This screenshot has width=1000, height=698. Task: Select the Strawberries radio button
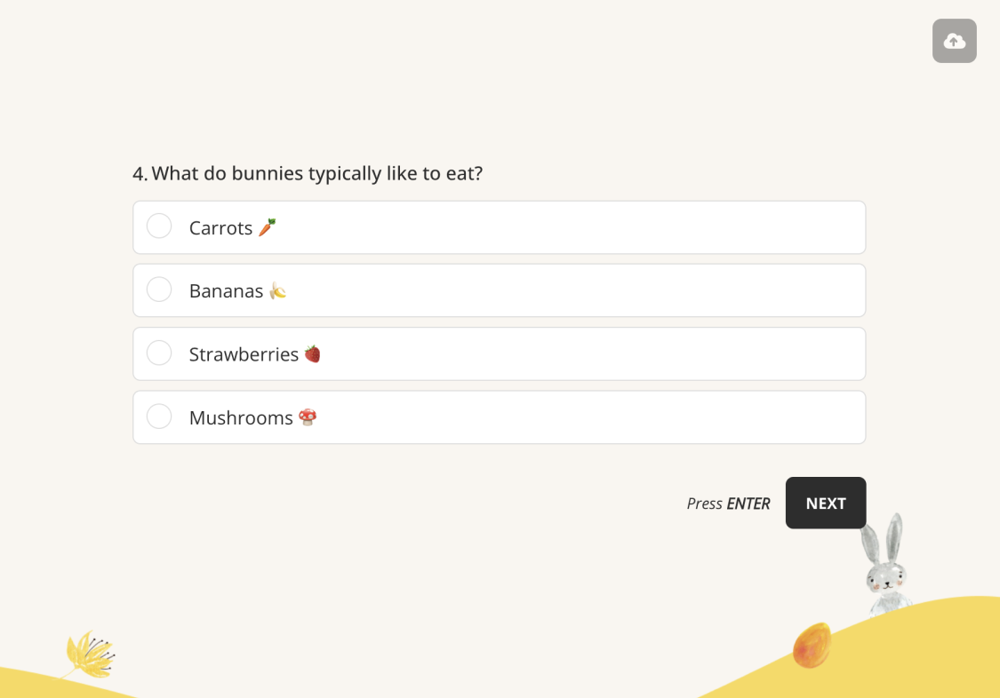tap(159, 353)
